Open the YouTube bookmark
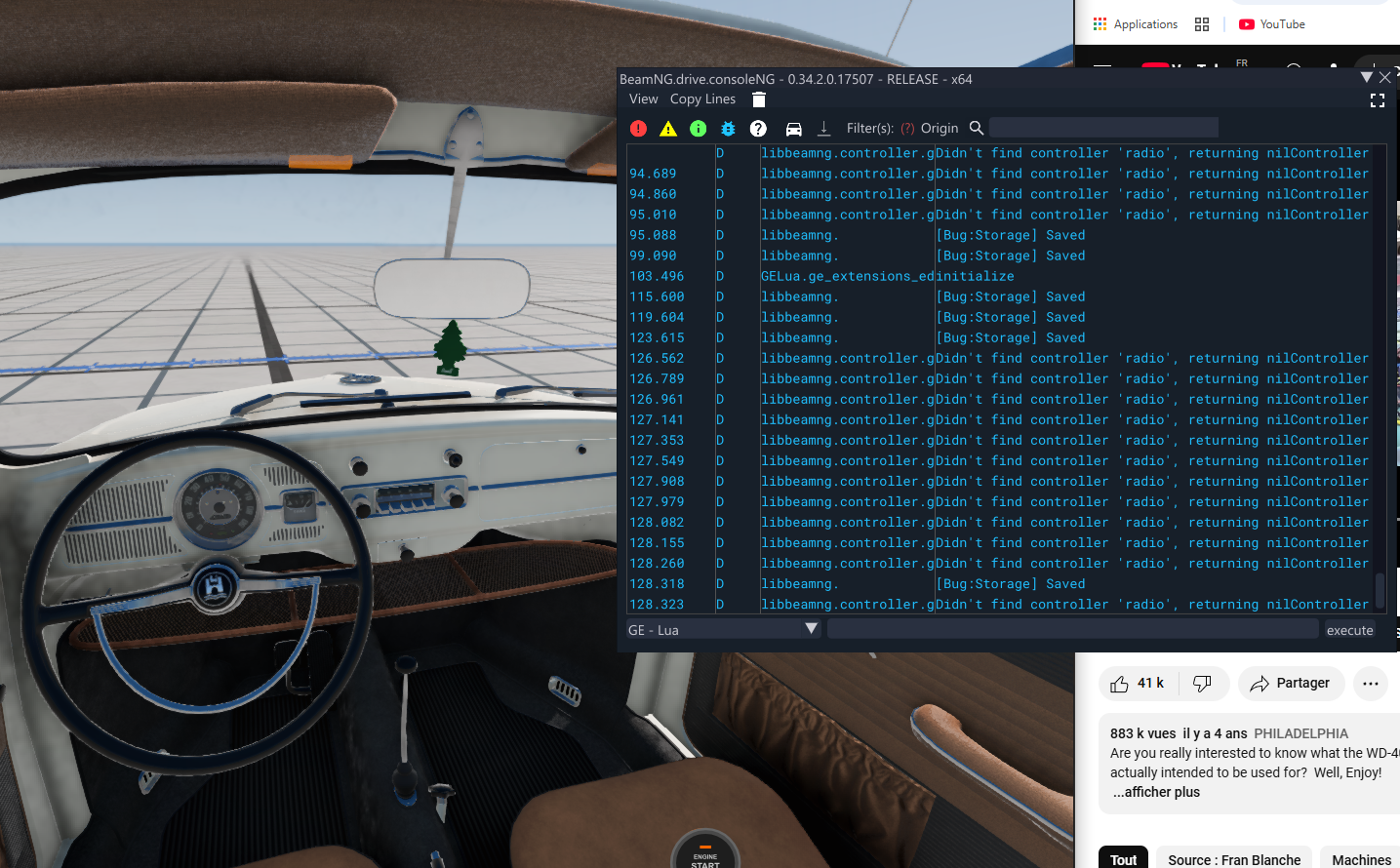This screenshot has height=868, width=1400. (x=1272, y=24)
